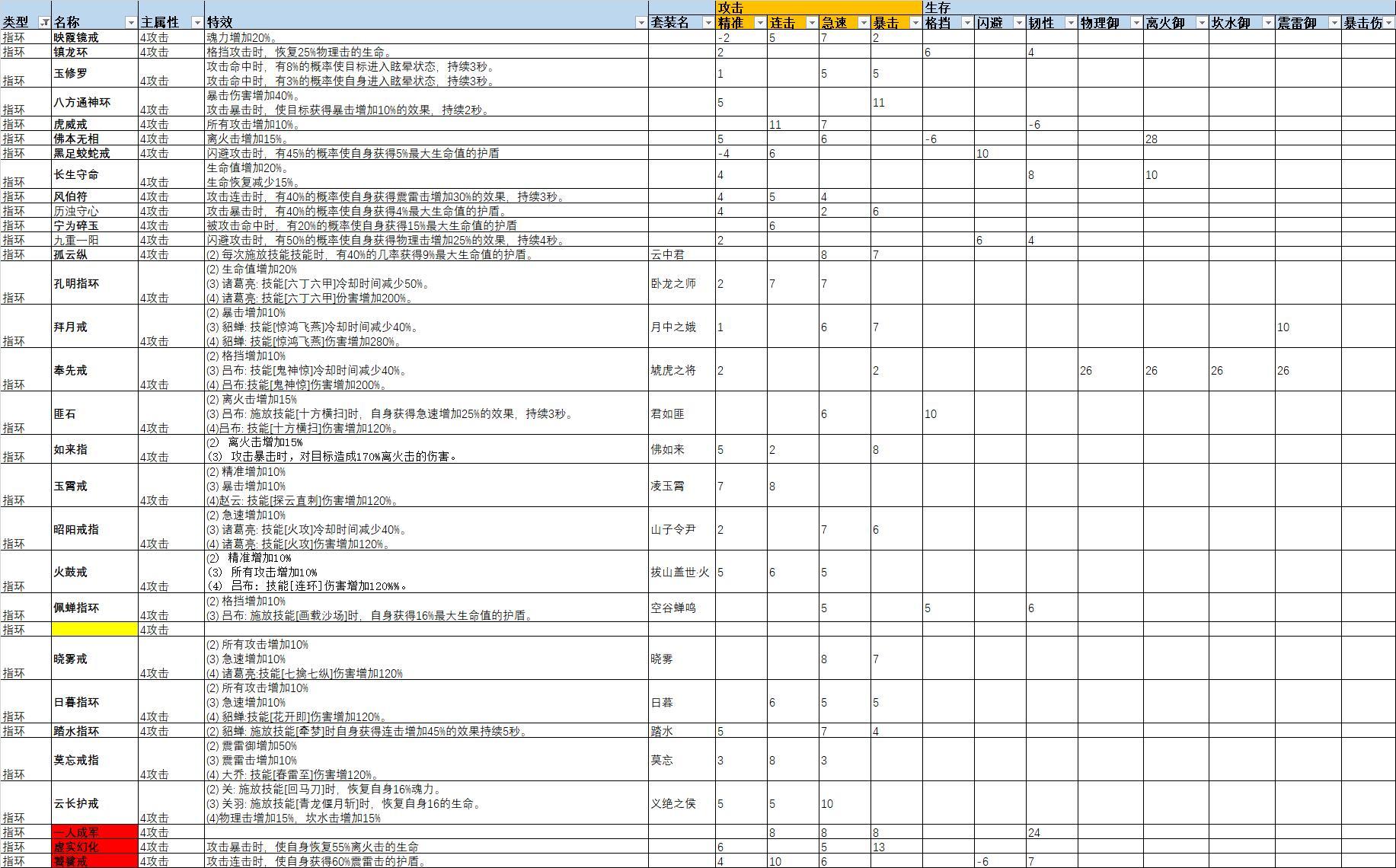Click effect cell 所有攻击增加10%。
Viewport: 1396px width, 868px height.
pyautogui.click(x=426, y=124)
